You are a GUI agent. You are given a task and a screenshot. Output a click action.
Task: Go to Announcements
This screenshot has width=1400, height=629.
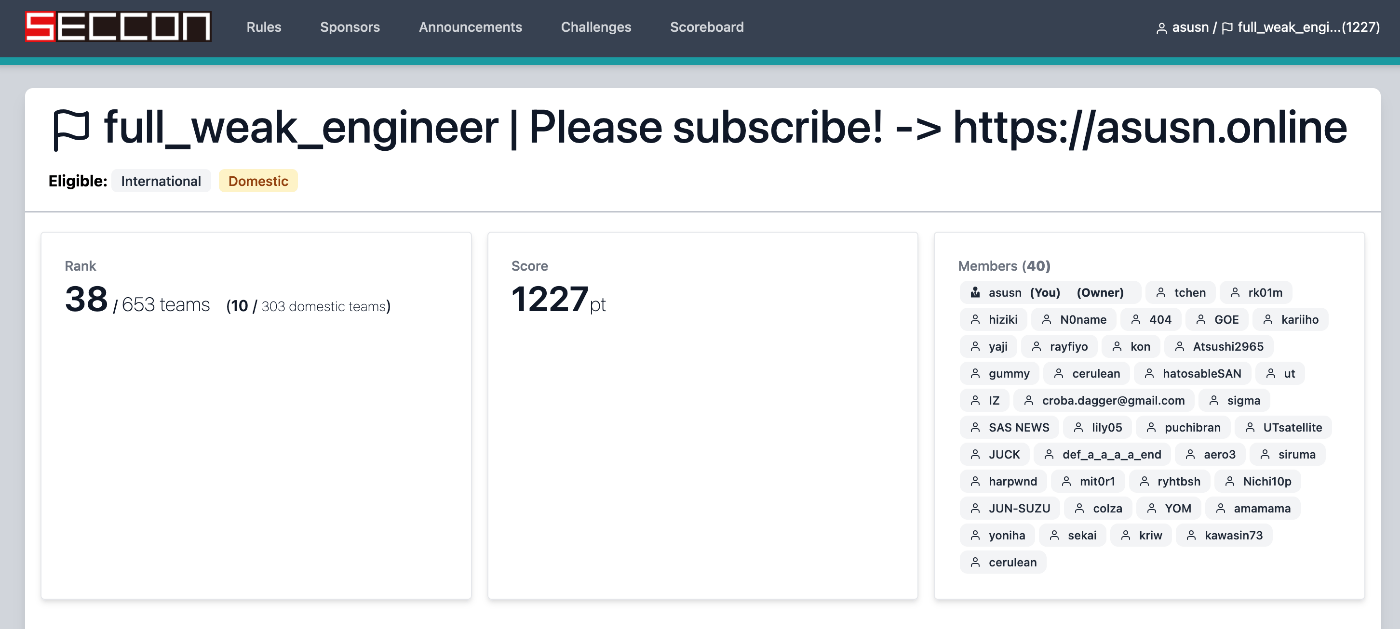coord(470,27)
